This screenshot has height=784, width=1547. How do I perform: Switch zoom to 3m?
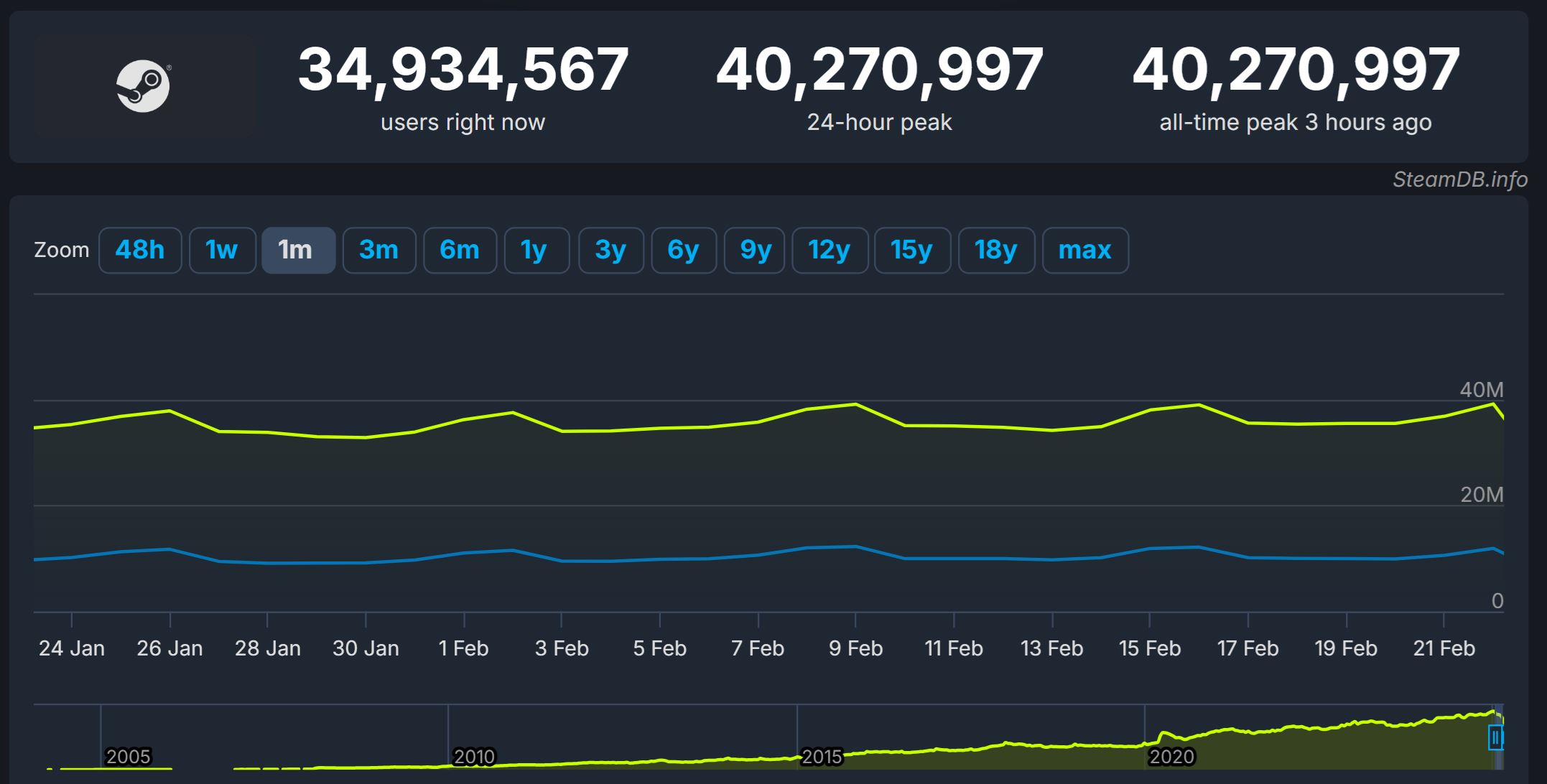pos(378,250)
